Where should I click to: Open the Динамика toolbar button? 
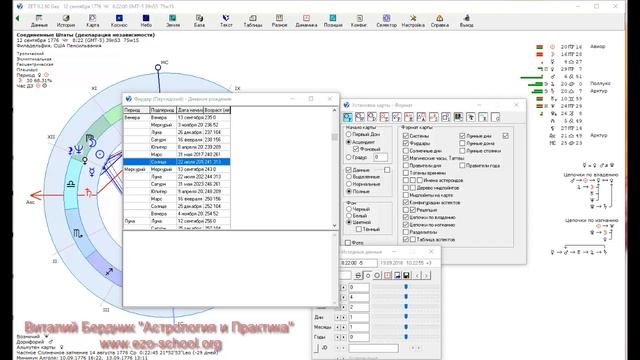point(306,21)
